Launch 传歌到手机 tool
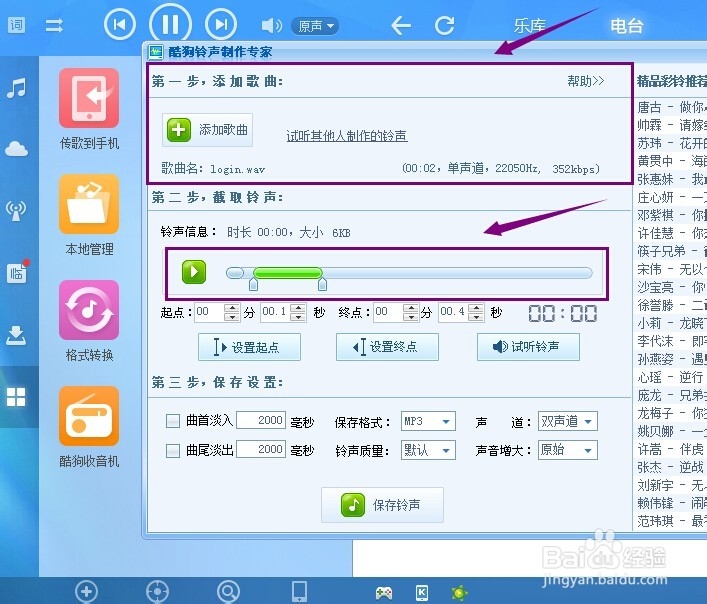The width and height of the screenshot is (707, 604). coord(89,109)
